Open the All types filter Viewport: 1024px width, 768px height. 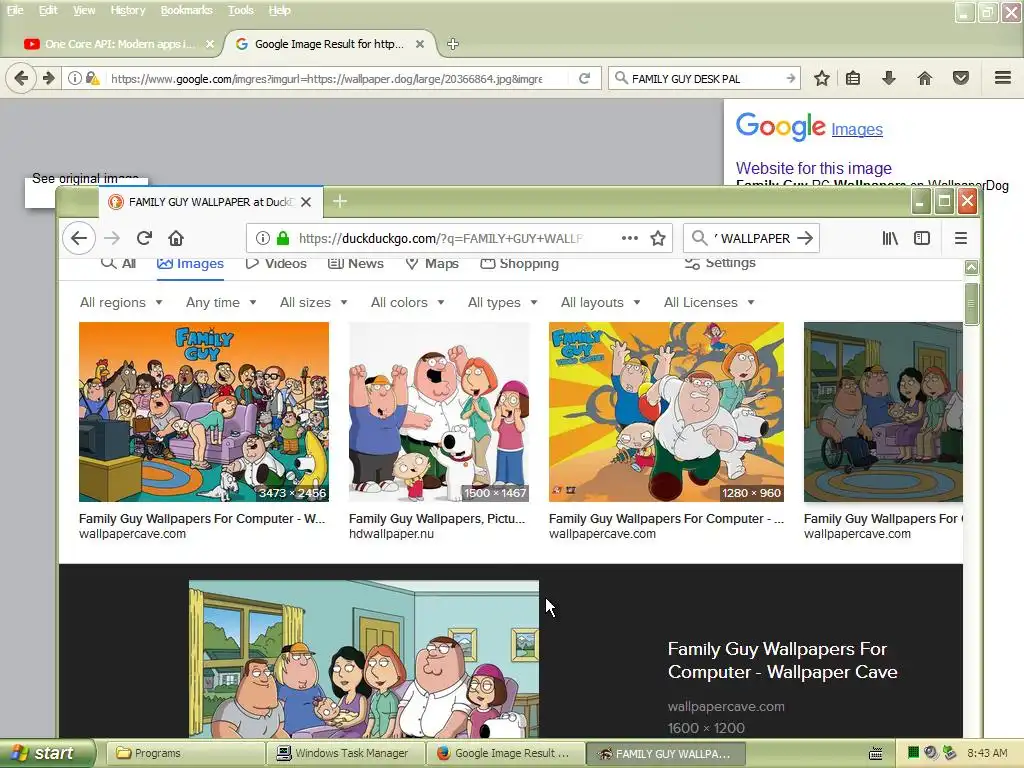[x=502, y=302]
